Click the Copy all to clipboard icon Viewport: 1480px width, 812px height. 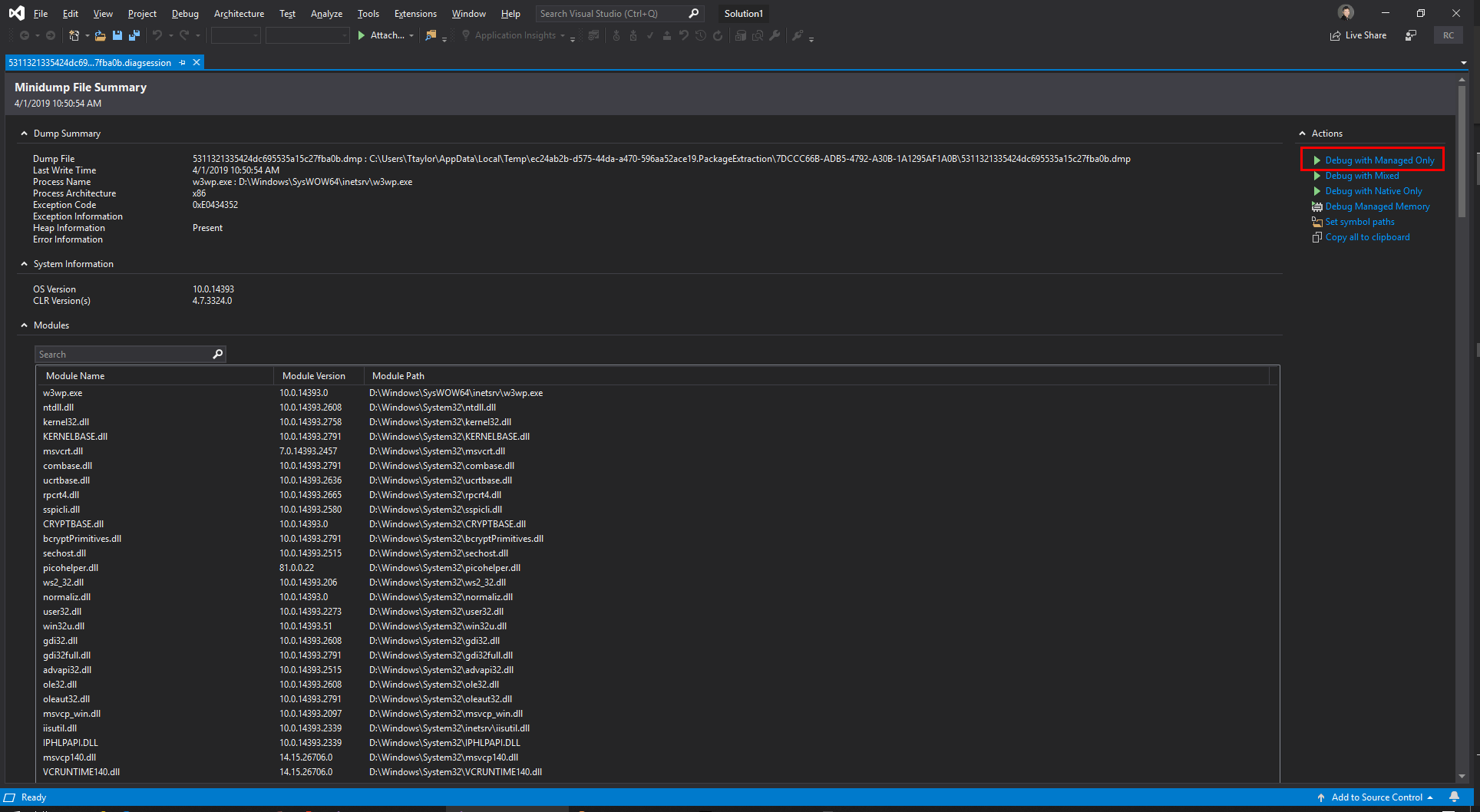pyautogui.click(x=1317, y=237)
